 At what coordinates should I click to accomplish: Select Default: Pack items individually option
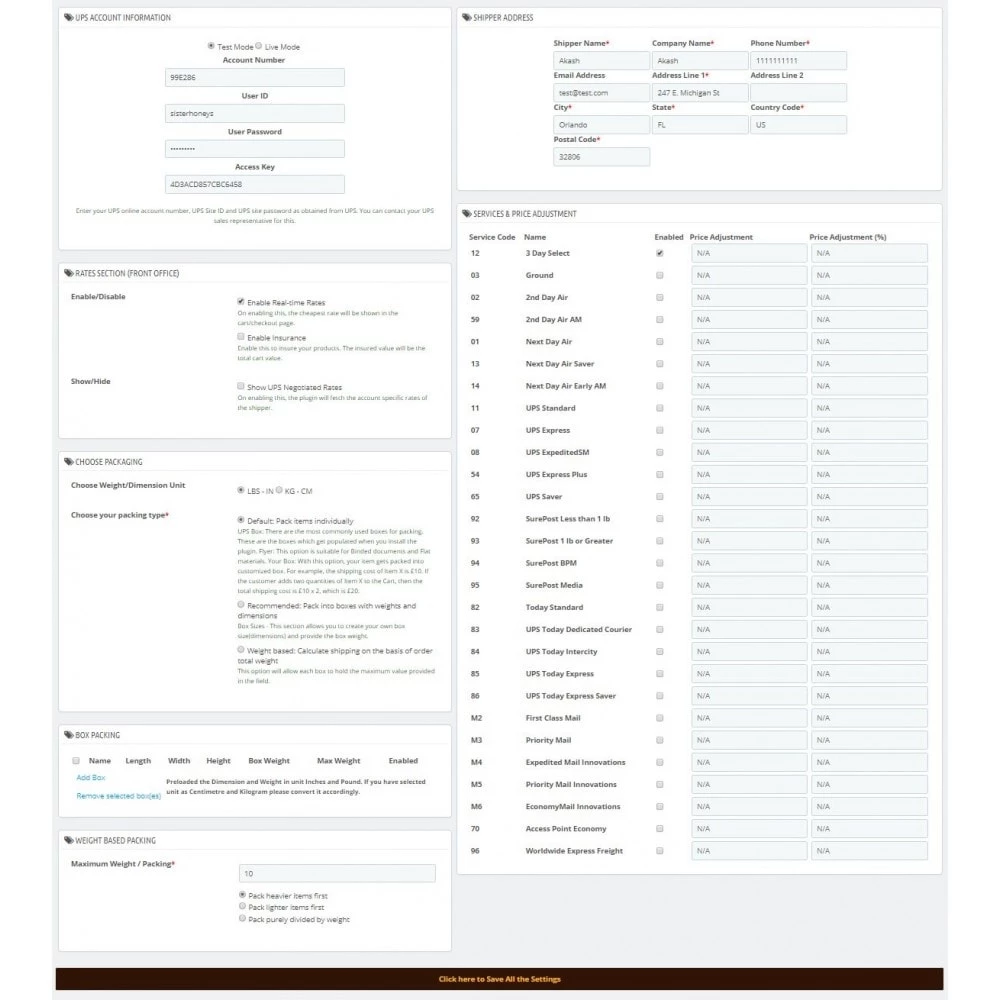tap(241, 520)
